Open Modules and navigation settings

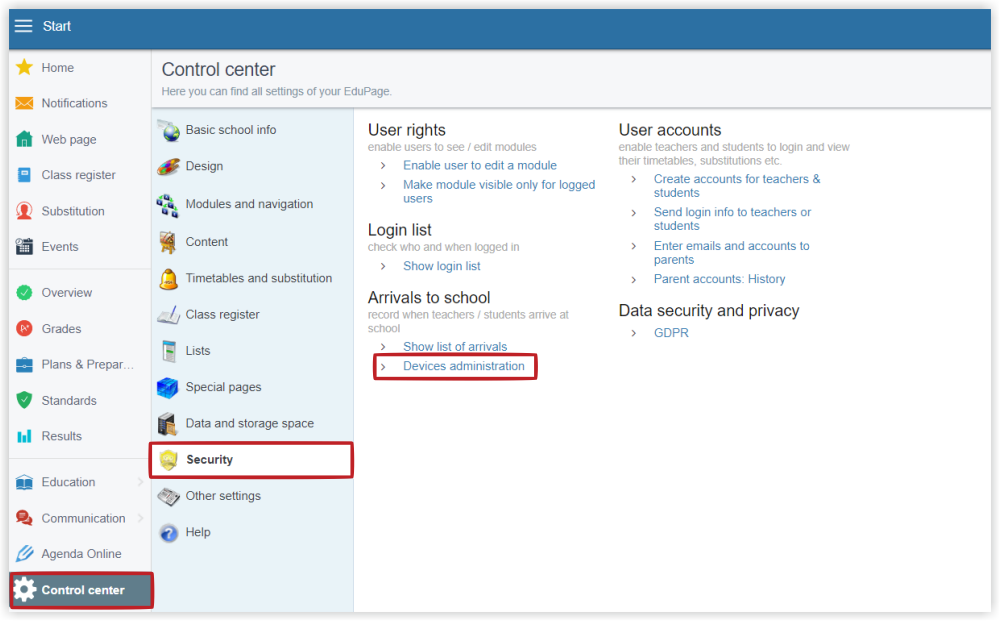(249, 204)
